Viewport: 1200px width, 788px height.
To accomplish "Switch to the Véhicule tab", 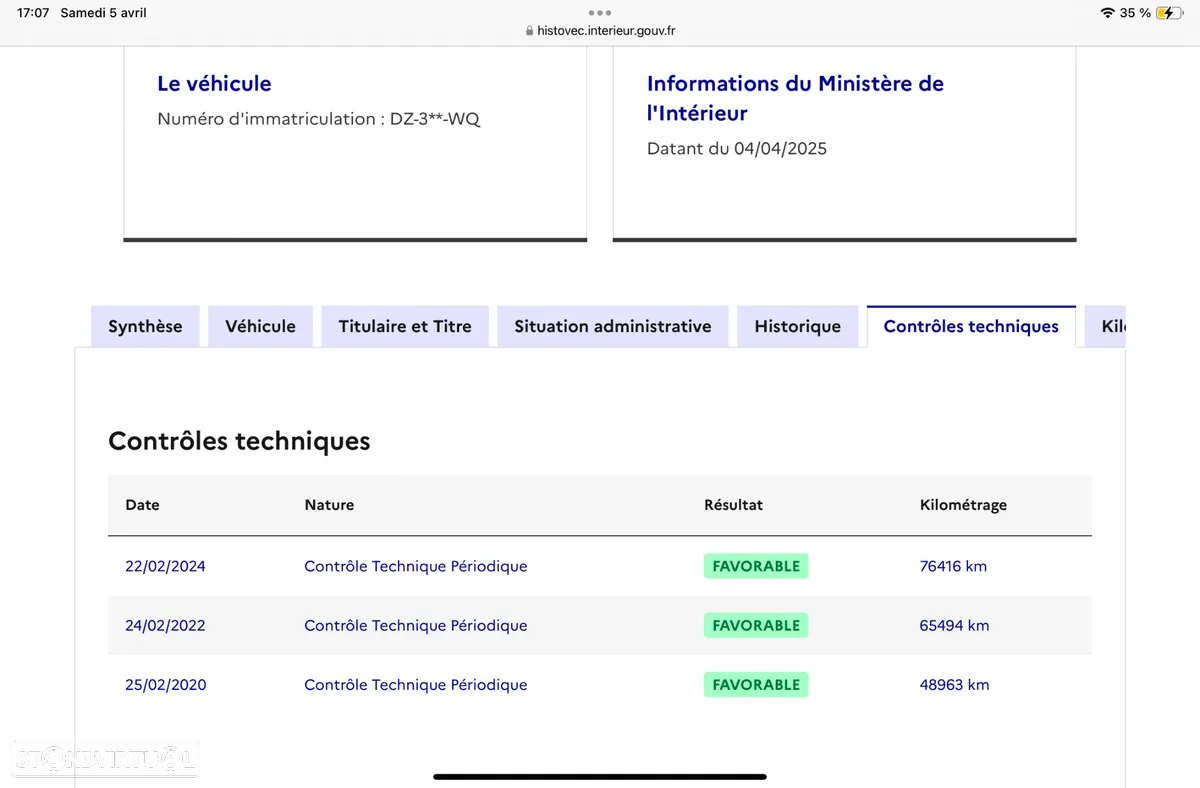I will [x=260, y=326].
